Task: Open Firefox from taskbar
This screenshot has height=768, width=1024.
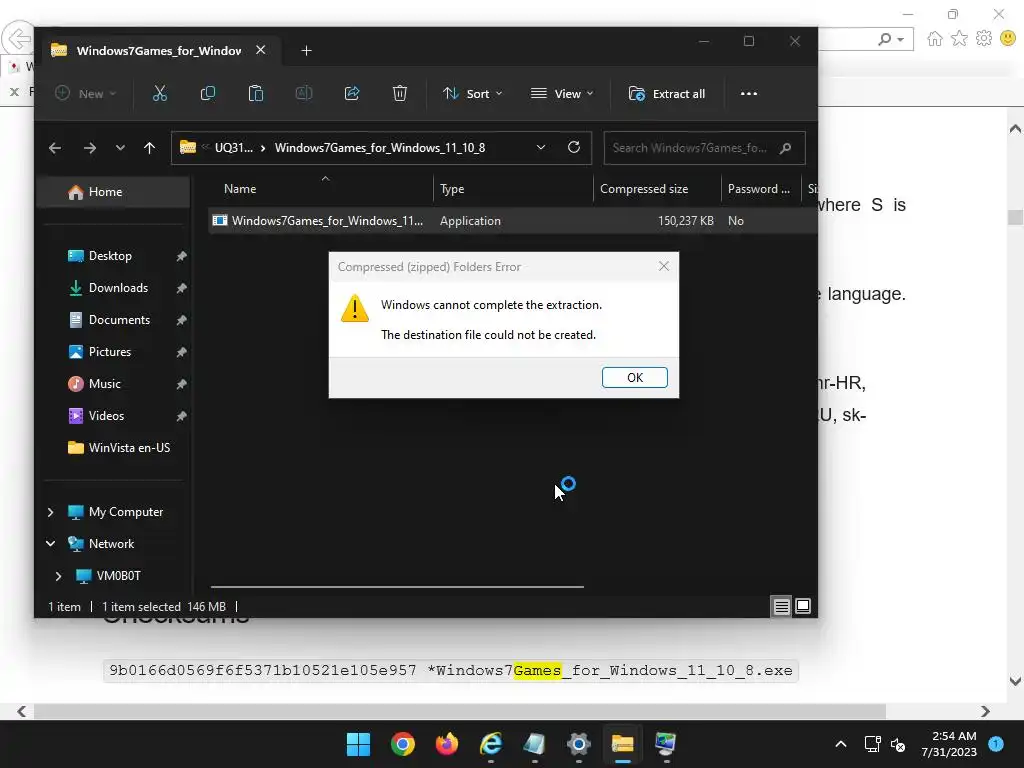Action: 447,744
